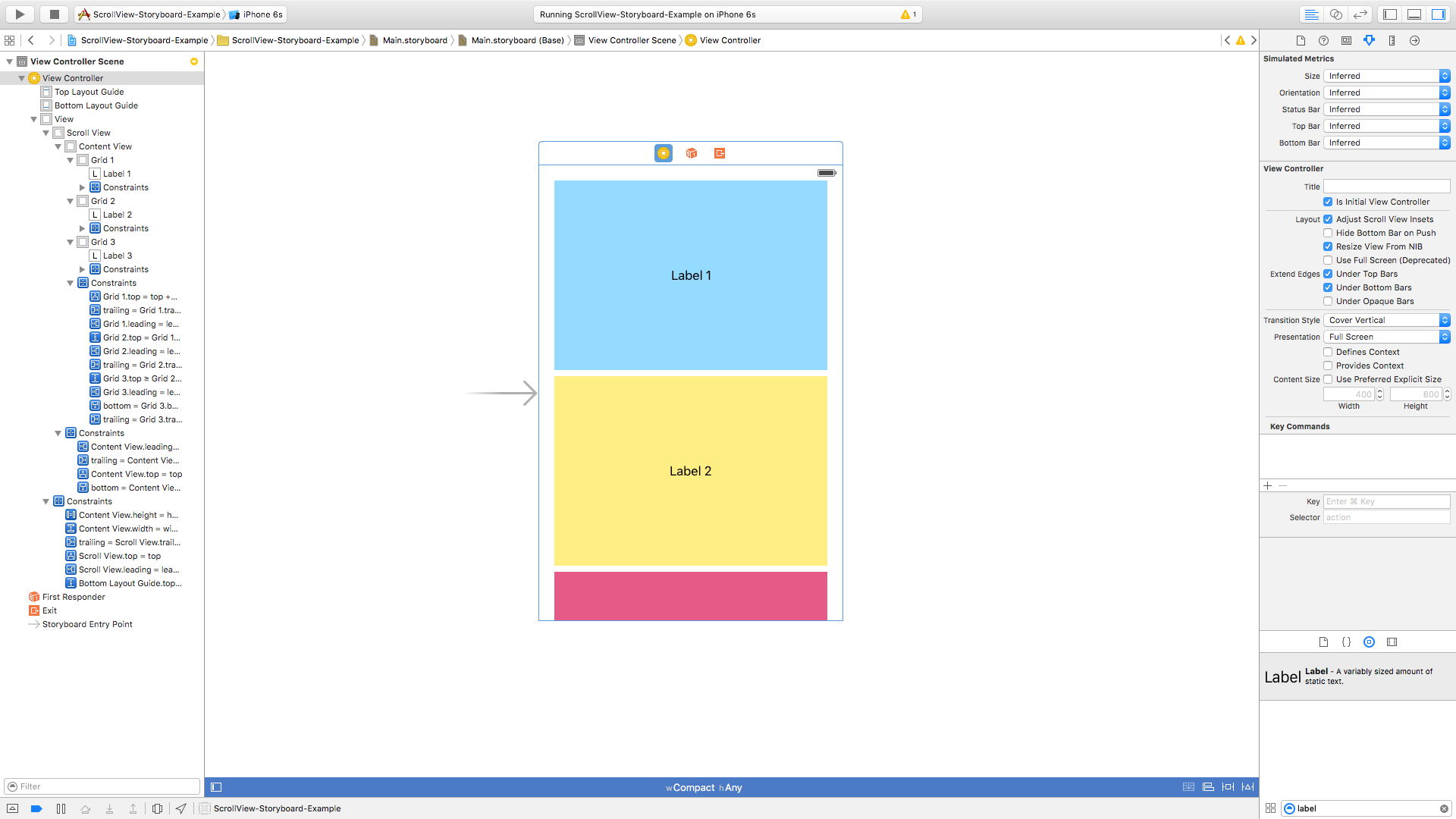Enable Use Preferred Explicit Size
The width and height of the screenshot is (1456, 819).
point(1328,379)
